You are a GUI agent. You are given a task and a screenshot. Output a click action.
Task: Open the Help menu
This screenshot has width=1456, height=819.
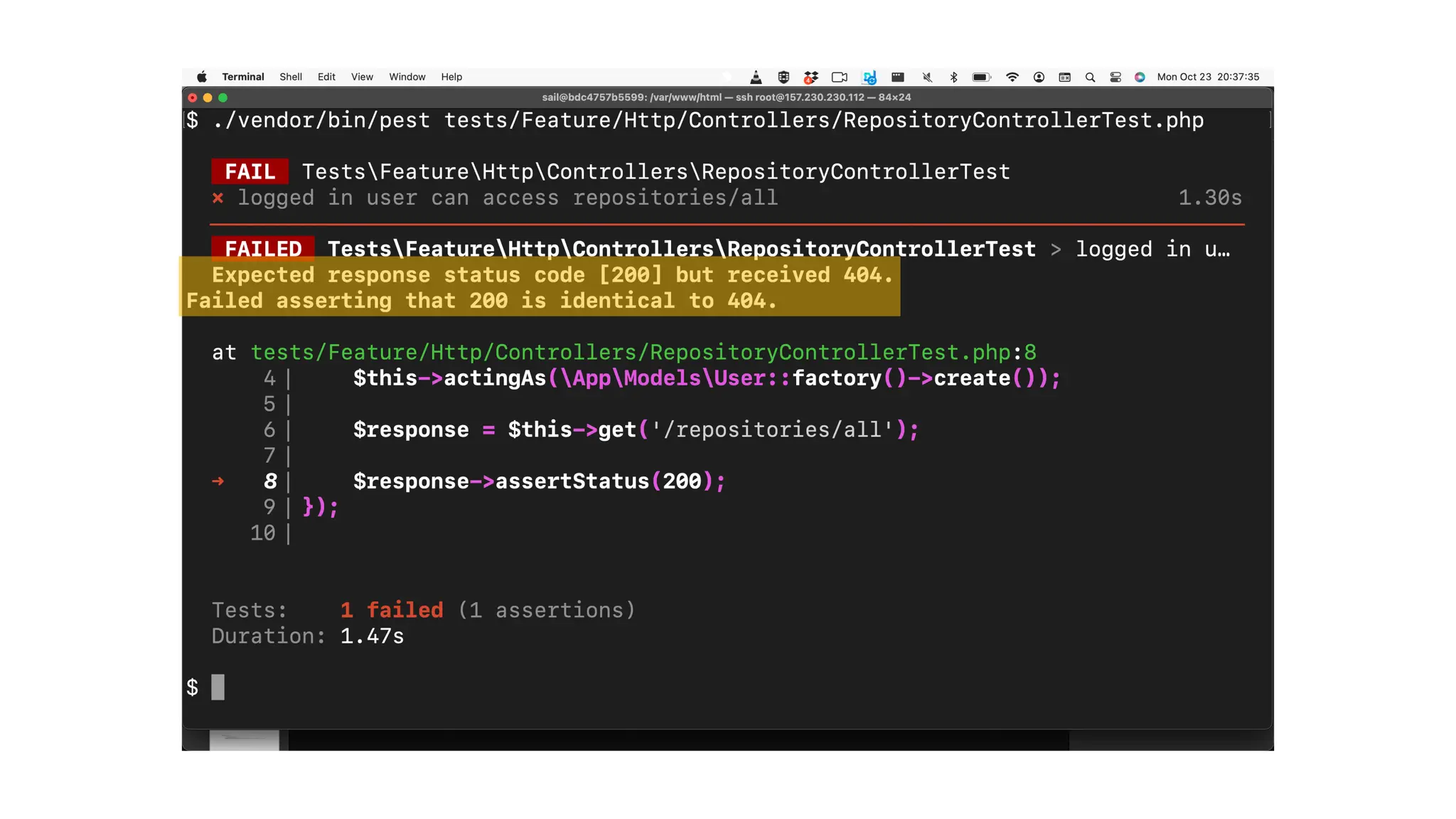[x=451, y=77]
